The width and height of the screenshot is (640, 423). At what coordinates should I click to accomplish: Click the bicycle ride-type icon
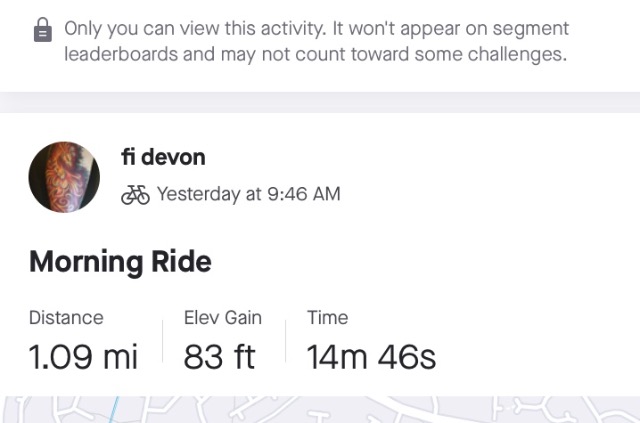click(x=136, y=194)
